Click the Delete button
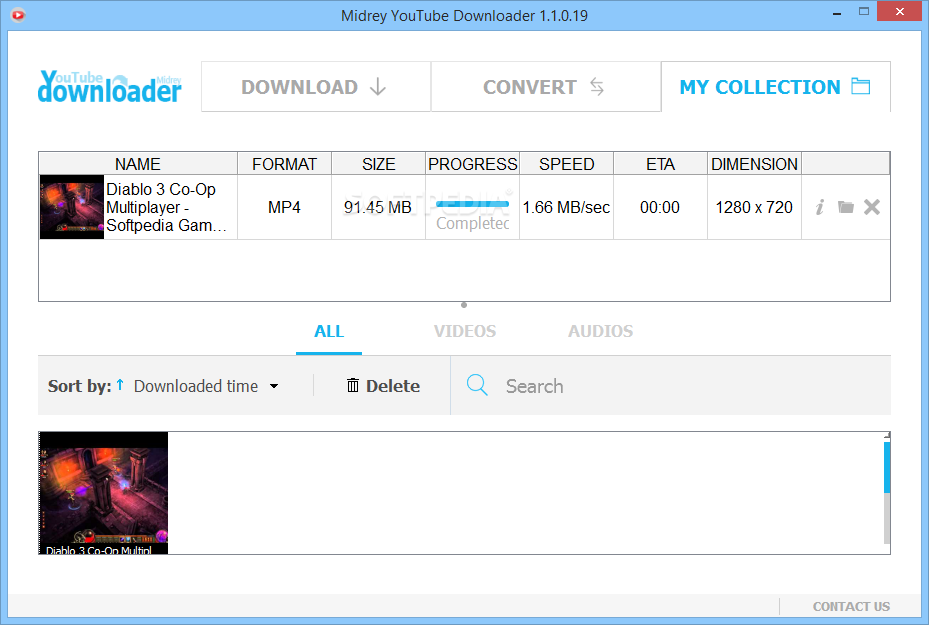The height and width of the screenshot is (625, 929). coord(383,386)
